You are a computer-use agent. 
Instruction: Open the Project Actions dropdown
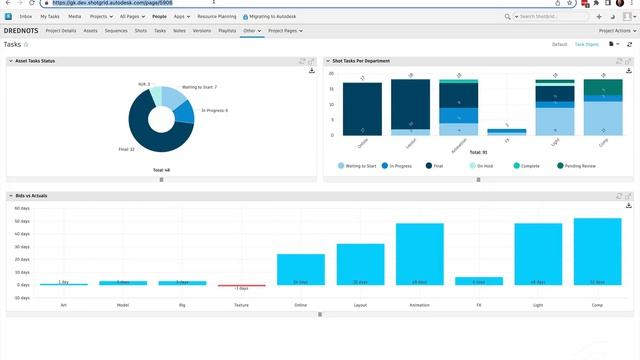click(617, 31)
